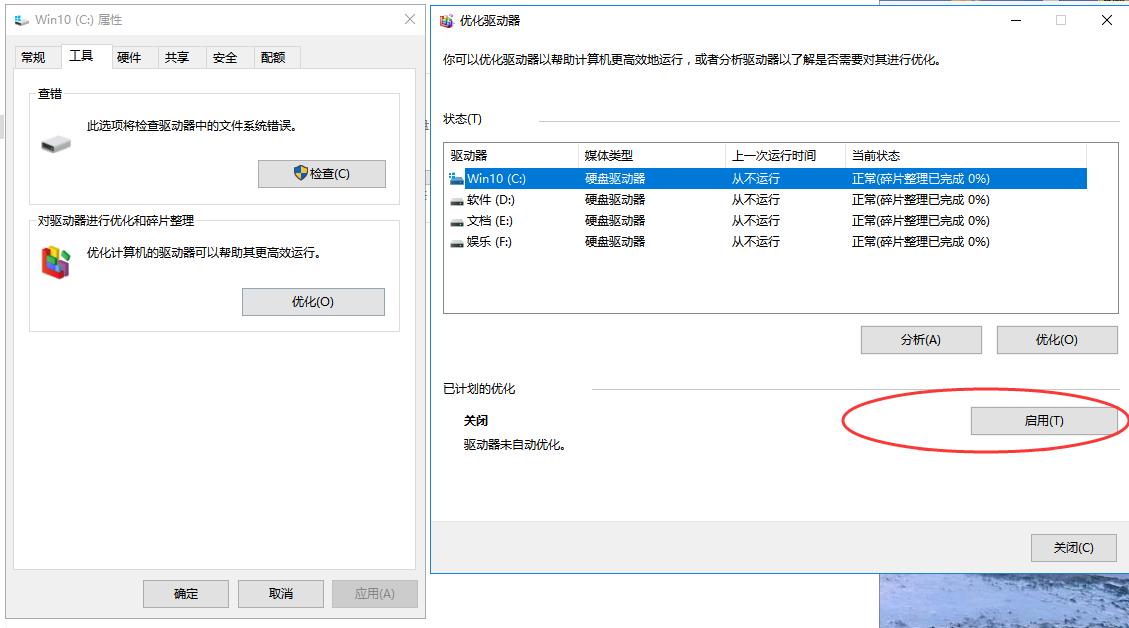This screenshot has width=1129, height=628.
Task: Click the 检查(C) button
Action: pyautogui.click(x=322, y=174)
